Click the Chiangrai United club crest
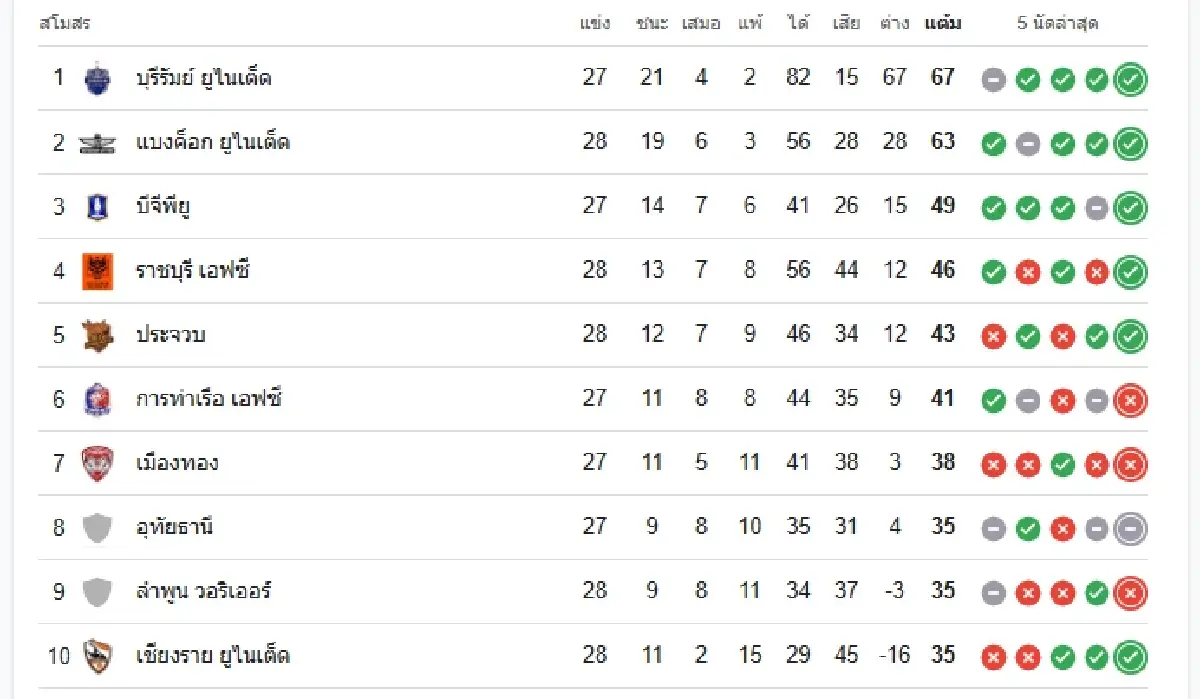1200x699 pixels. [97, 656]
